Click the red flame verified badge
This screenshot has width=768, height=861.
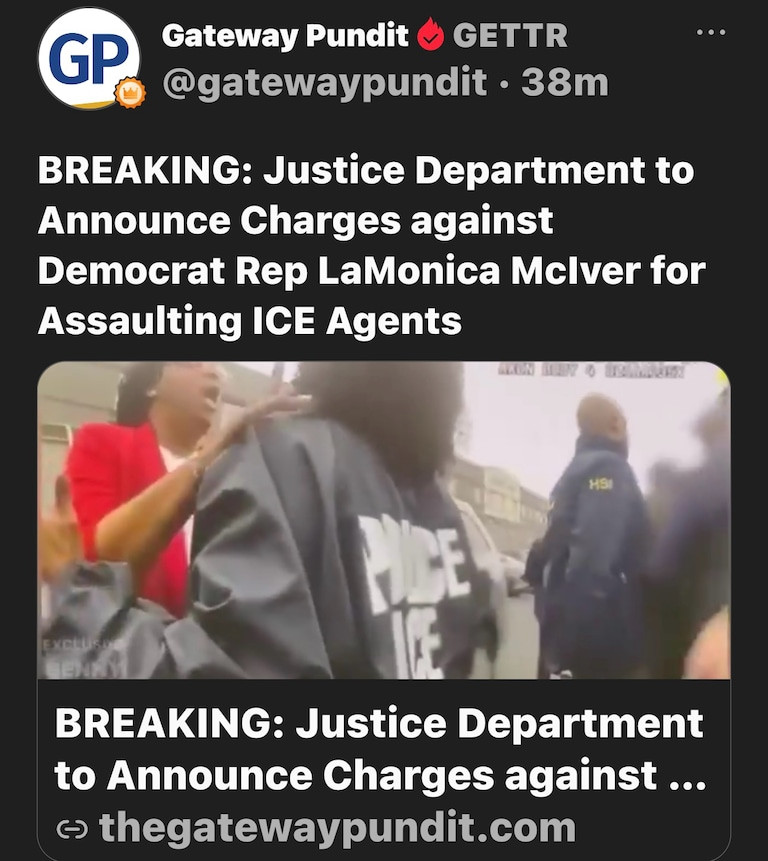click(x=430, y=35)
